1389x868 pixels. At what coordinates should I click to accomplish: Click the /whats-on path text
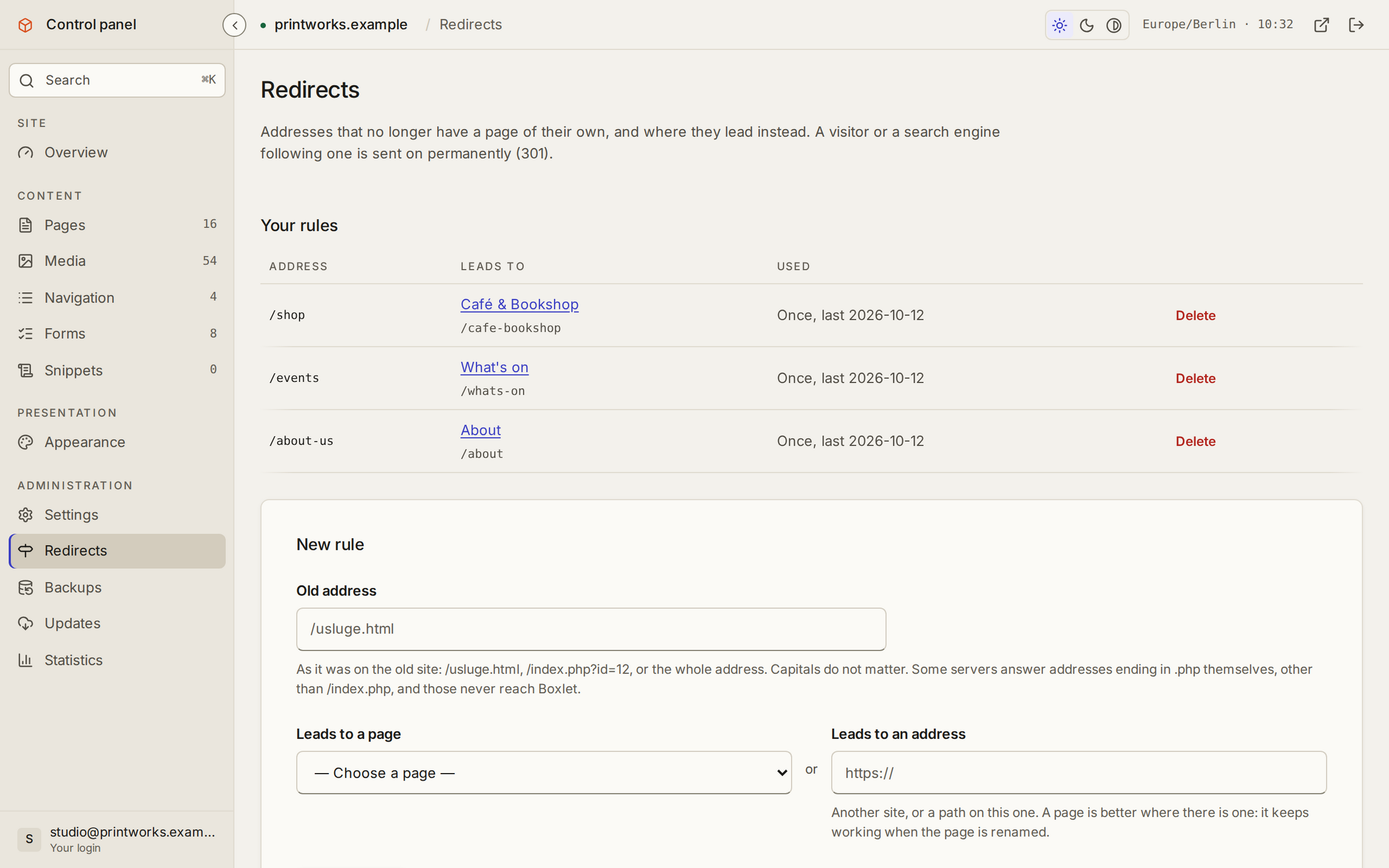point(493,391)
